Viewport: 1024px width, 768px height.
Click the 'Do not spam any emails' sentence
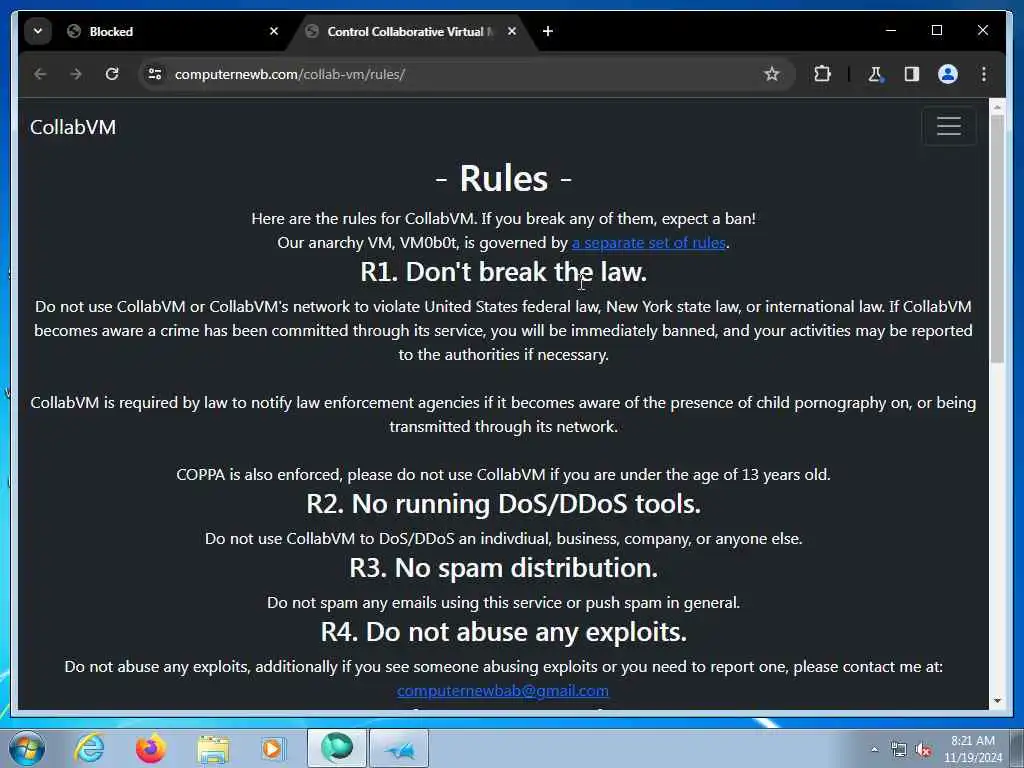tap(504, 603)
